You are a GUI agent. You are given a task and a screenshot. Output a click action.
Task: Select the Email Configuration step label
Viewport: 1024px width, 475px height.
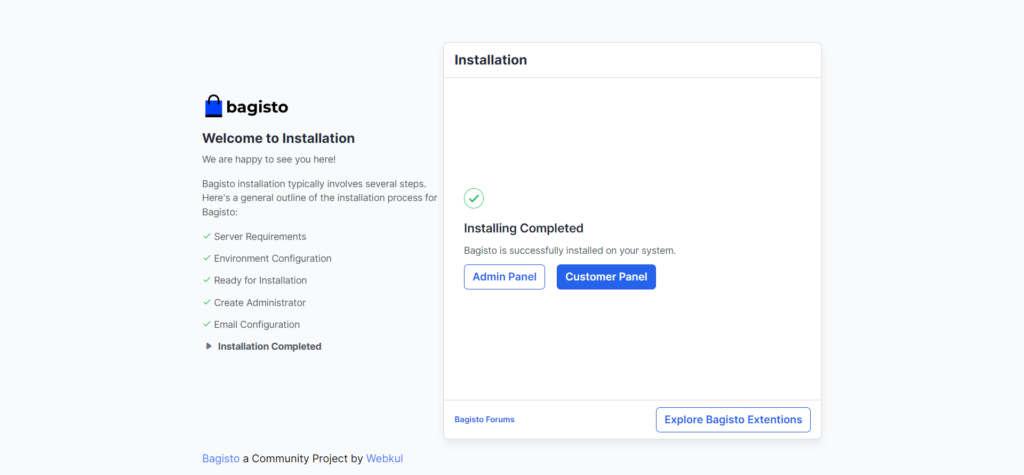pyautogui.click(x=256, y=324)
